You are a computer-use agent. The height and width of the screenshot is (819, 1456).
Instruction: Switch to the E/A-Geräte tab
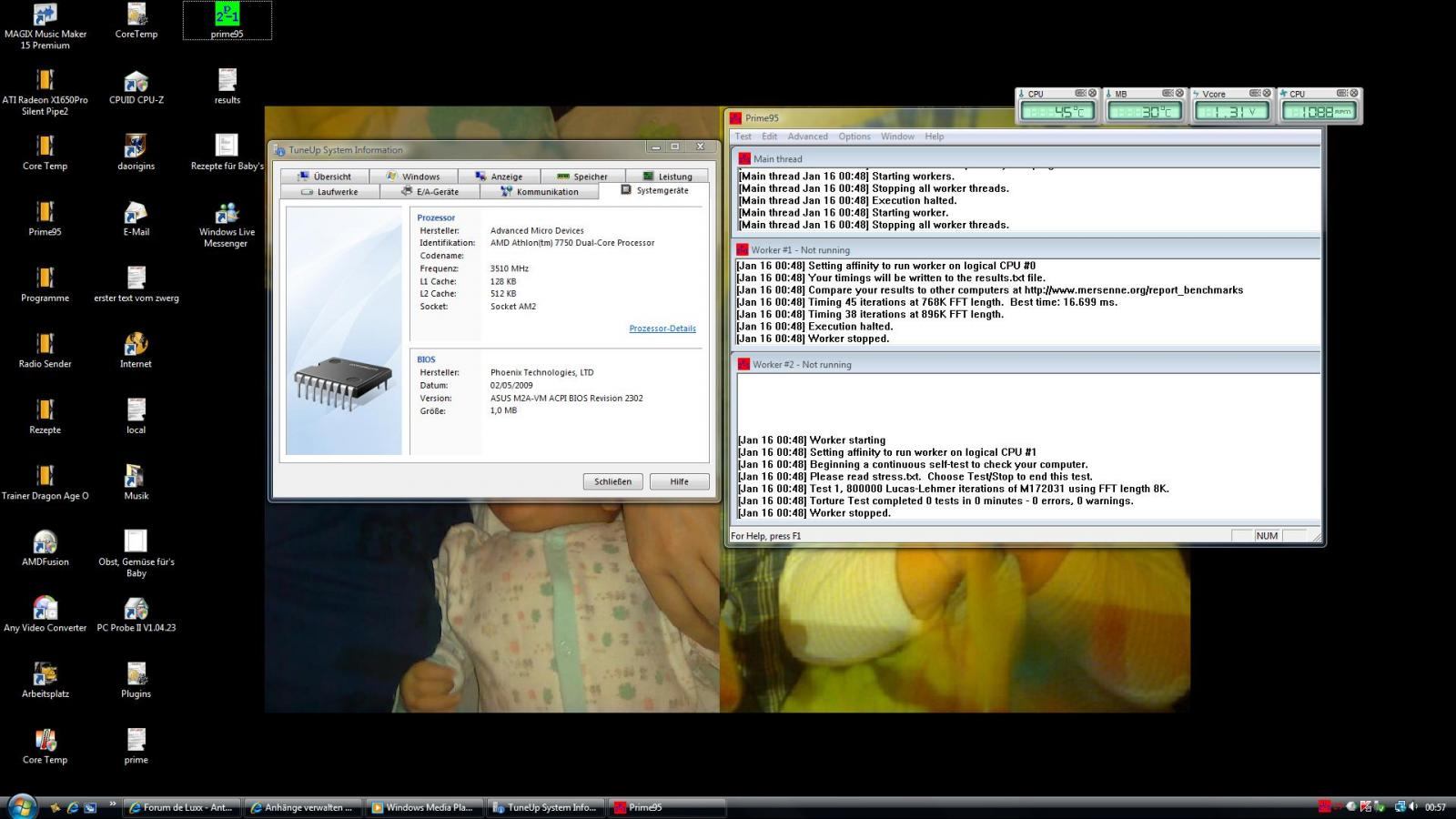[430, 192]
